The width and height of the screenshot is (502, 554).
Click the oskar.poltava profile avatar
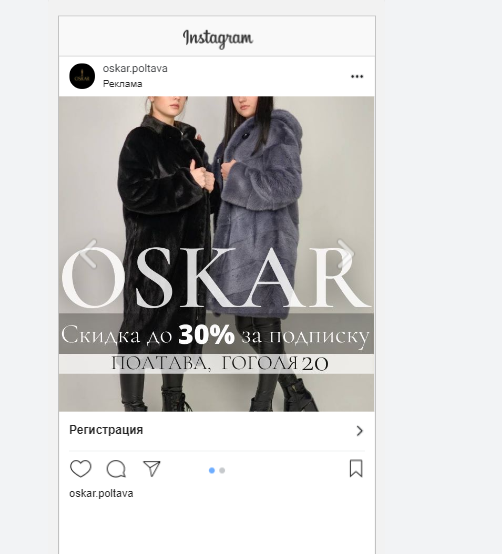[x=82, y=76]
